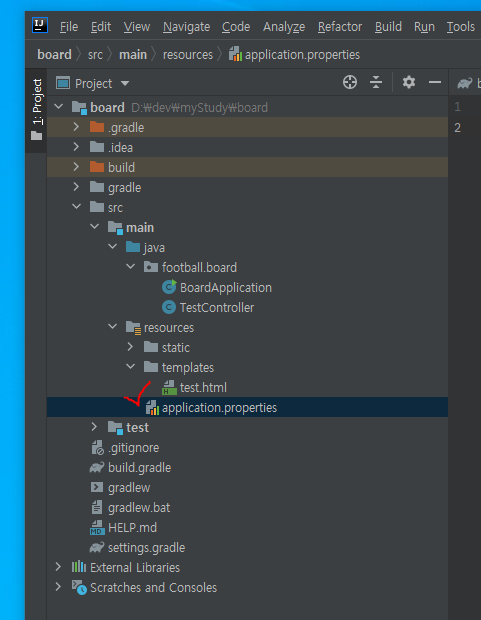Collapse the java folder

[x=112, y=247]
